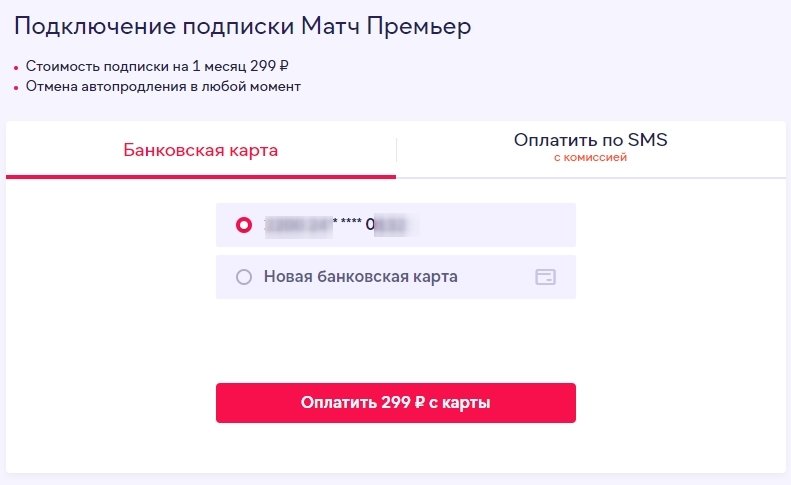Image resolution: width=791 pixels, height=485 pixels.
Task: Click the empty right side of the saved card row
Action: 500,225
